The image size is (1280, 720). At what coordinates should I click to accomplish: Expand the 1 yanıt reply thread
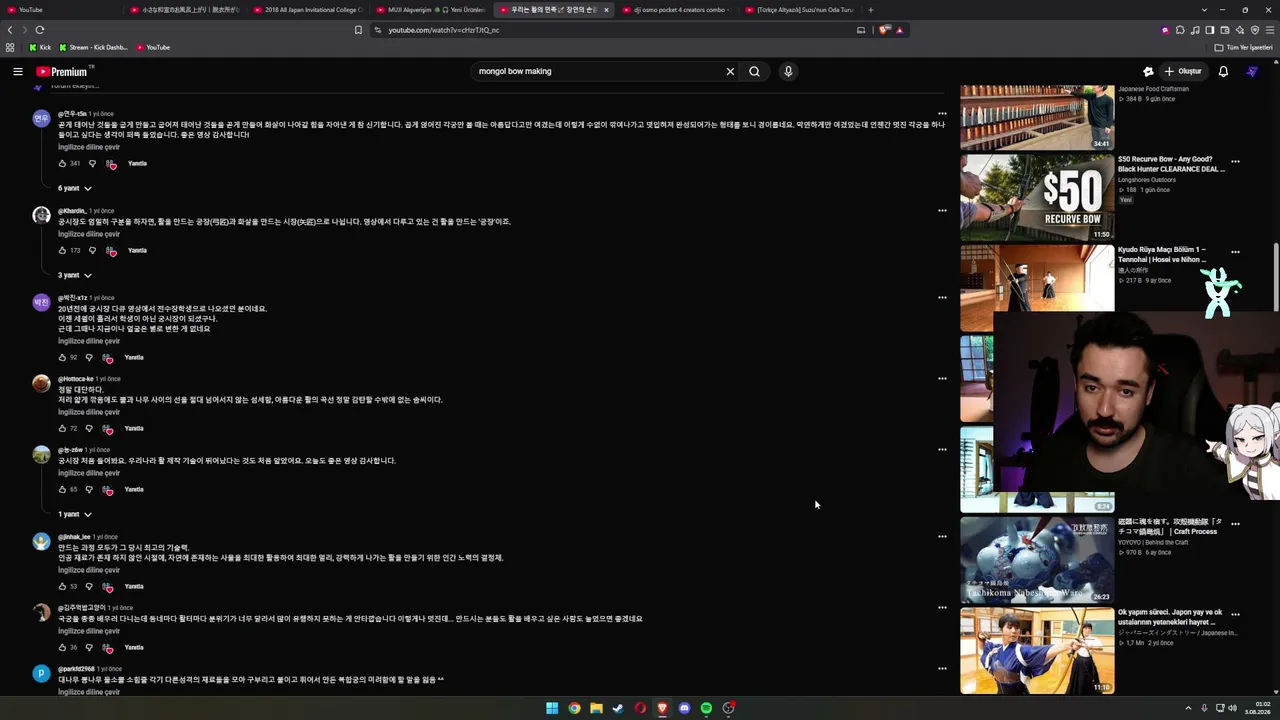point(75,514)
